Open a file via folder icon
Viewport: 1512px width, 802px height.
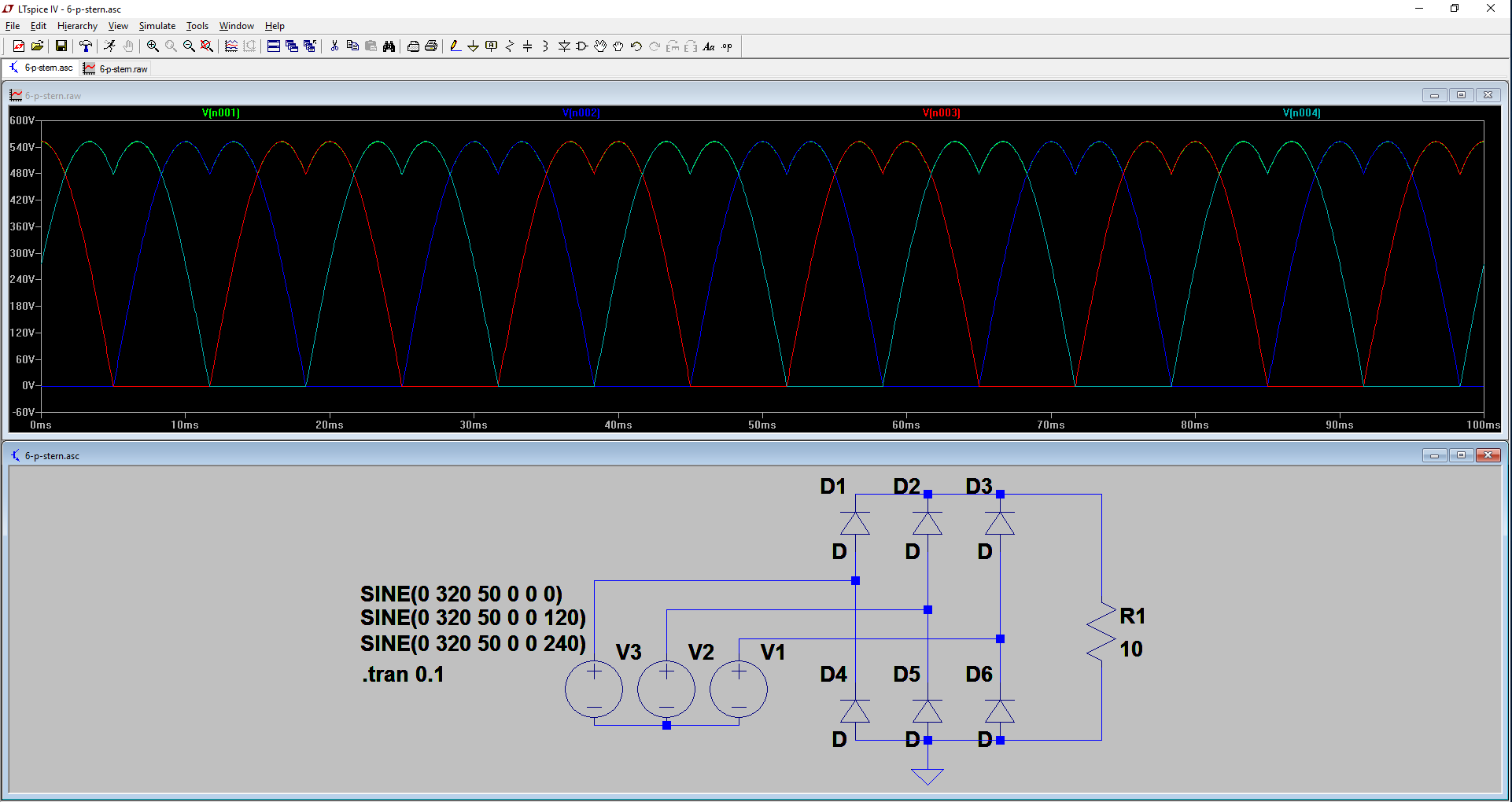click(37, 46)
